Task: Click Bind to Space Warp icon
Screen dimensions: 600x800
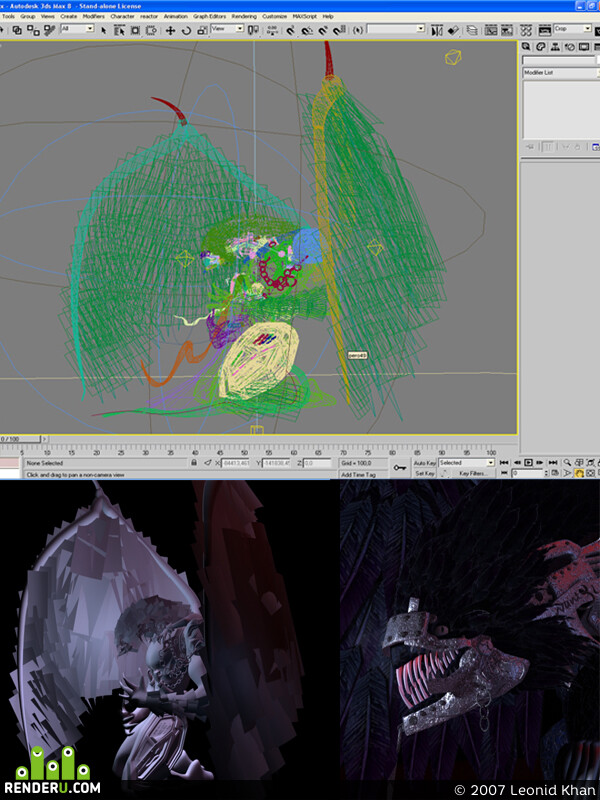Action: click(x=49, y=31)
